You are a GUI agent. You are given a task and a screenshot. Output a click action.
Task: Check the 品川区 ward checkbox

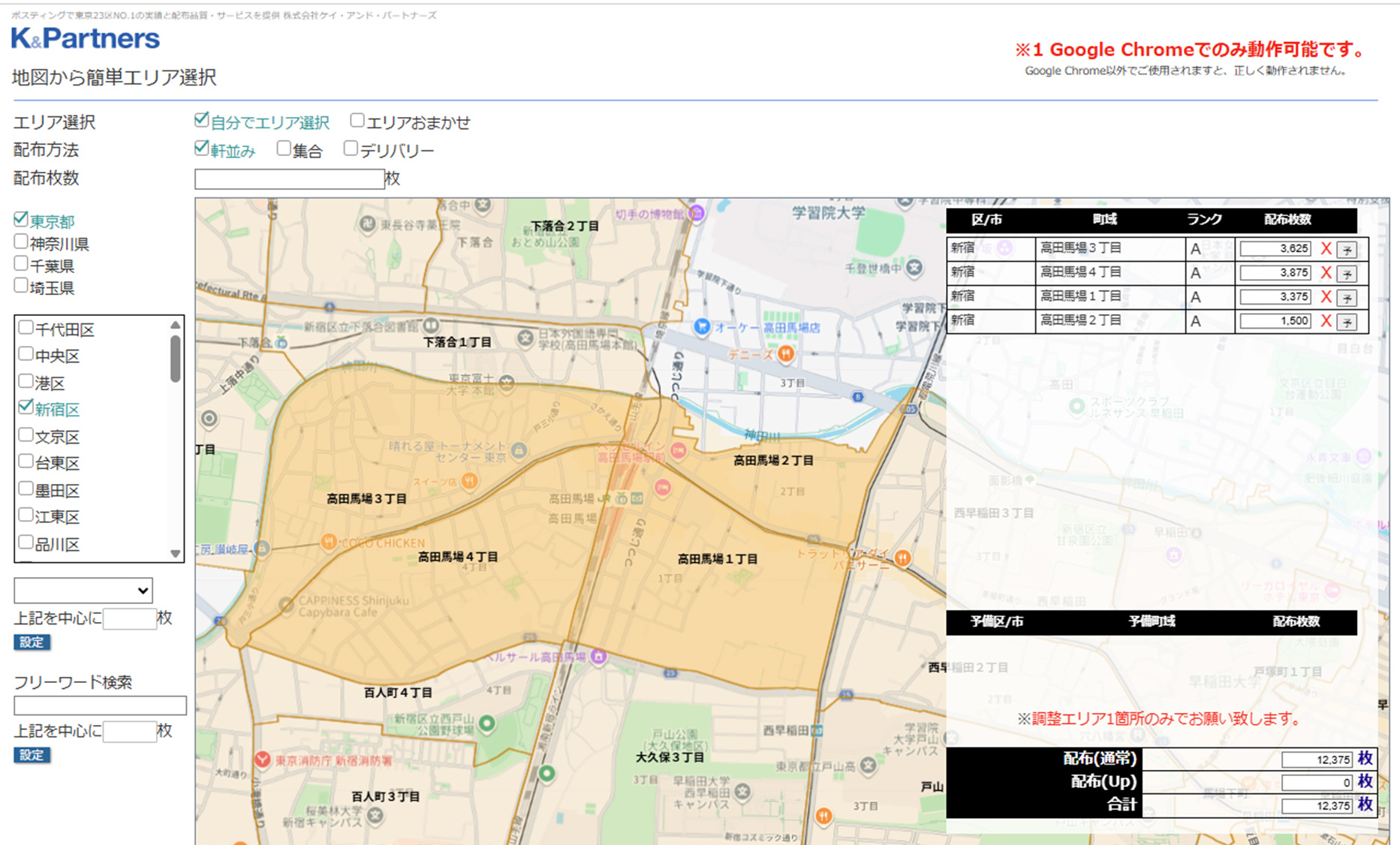click(26, 542)
